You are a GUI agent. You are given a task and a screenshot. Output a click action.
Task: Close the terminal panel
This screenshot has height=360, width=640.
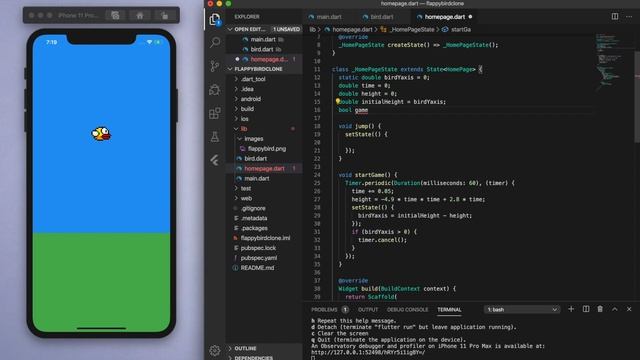pos(629,309)
